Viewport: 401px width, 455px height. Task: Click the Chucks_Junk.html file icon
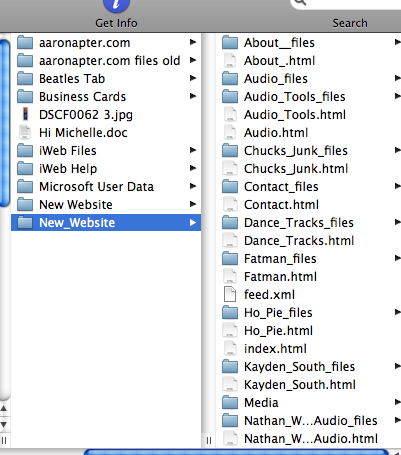(230, 168)
